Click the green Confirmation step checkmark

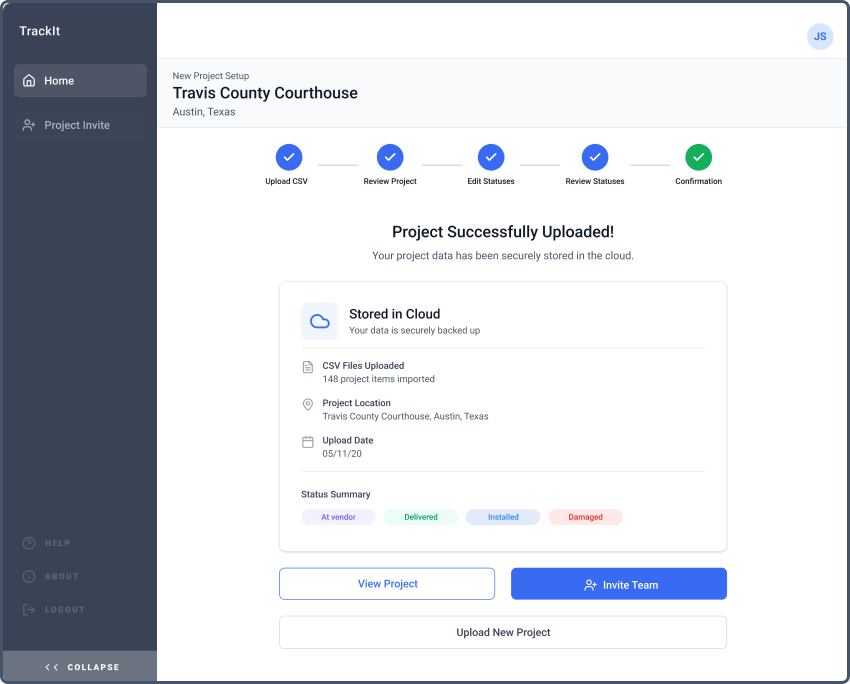[x=699, y=157]
